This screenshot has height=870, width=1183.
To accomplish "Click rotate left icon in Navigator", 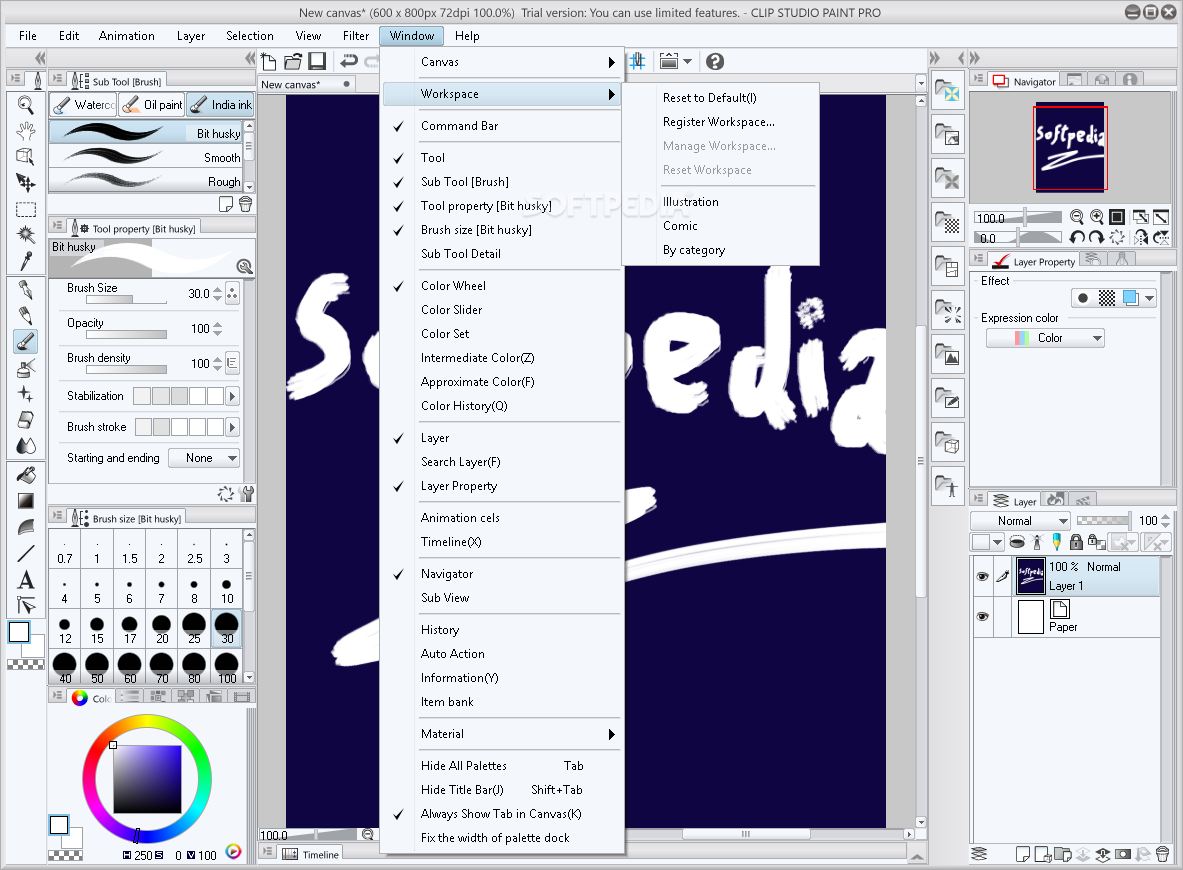I will tap(1077, 238).
